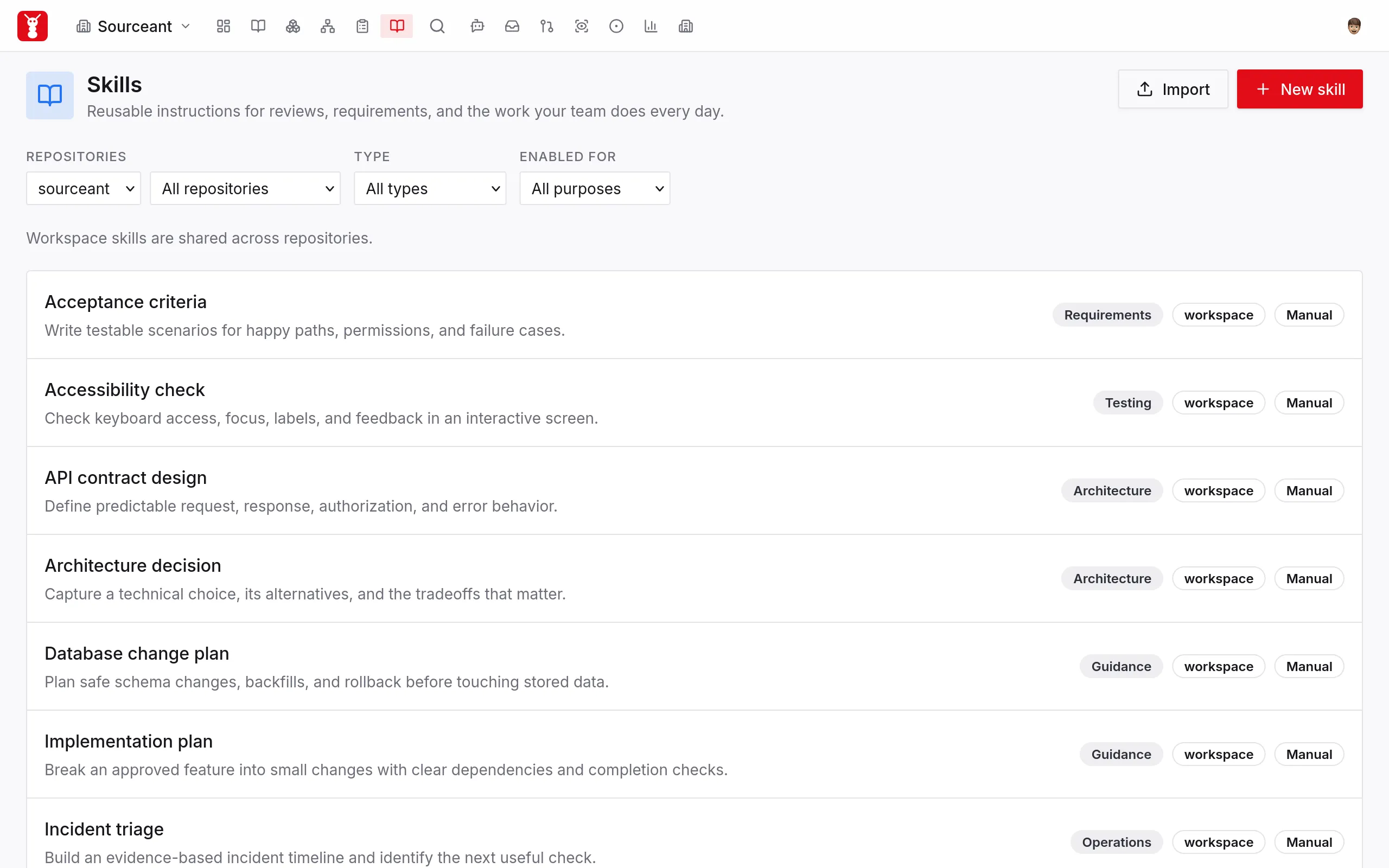Open the Acceptance criteria skill
Viewport: 1389px width, 868px height.
point(694,315)
